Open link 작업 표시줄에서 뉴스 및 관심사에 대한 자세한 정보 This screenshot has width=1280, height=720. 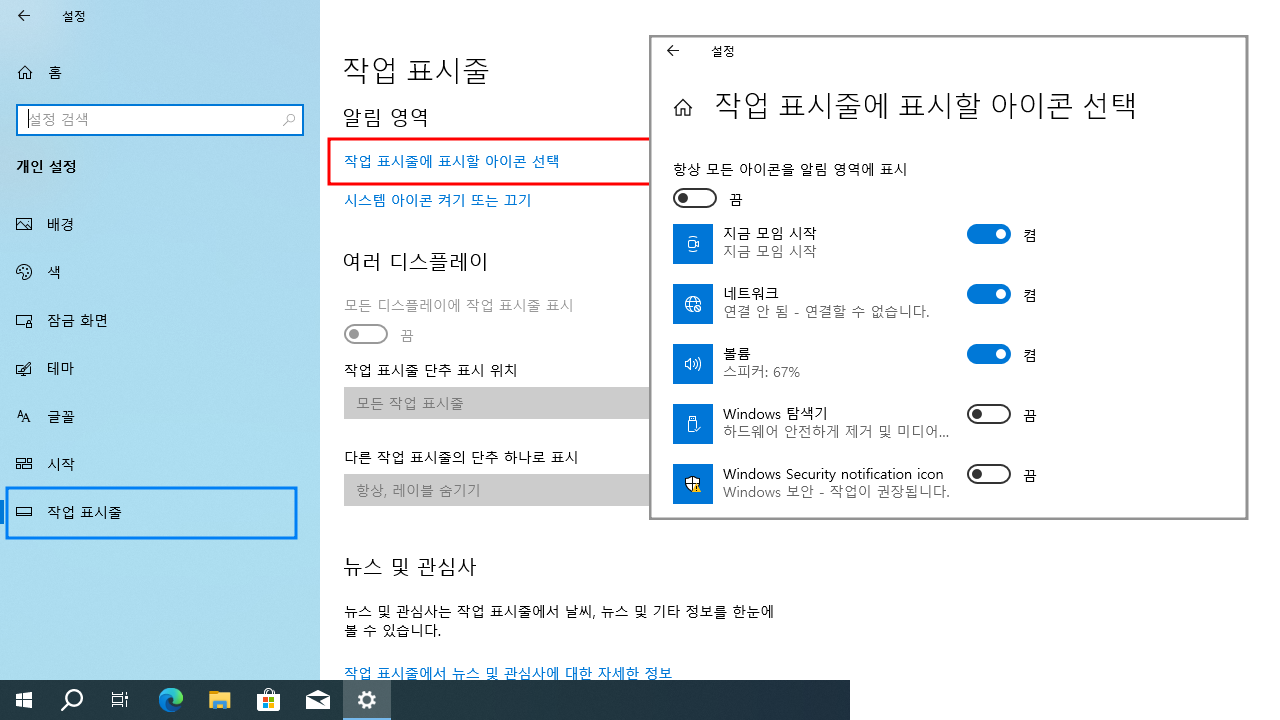pos(507,673)
